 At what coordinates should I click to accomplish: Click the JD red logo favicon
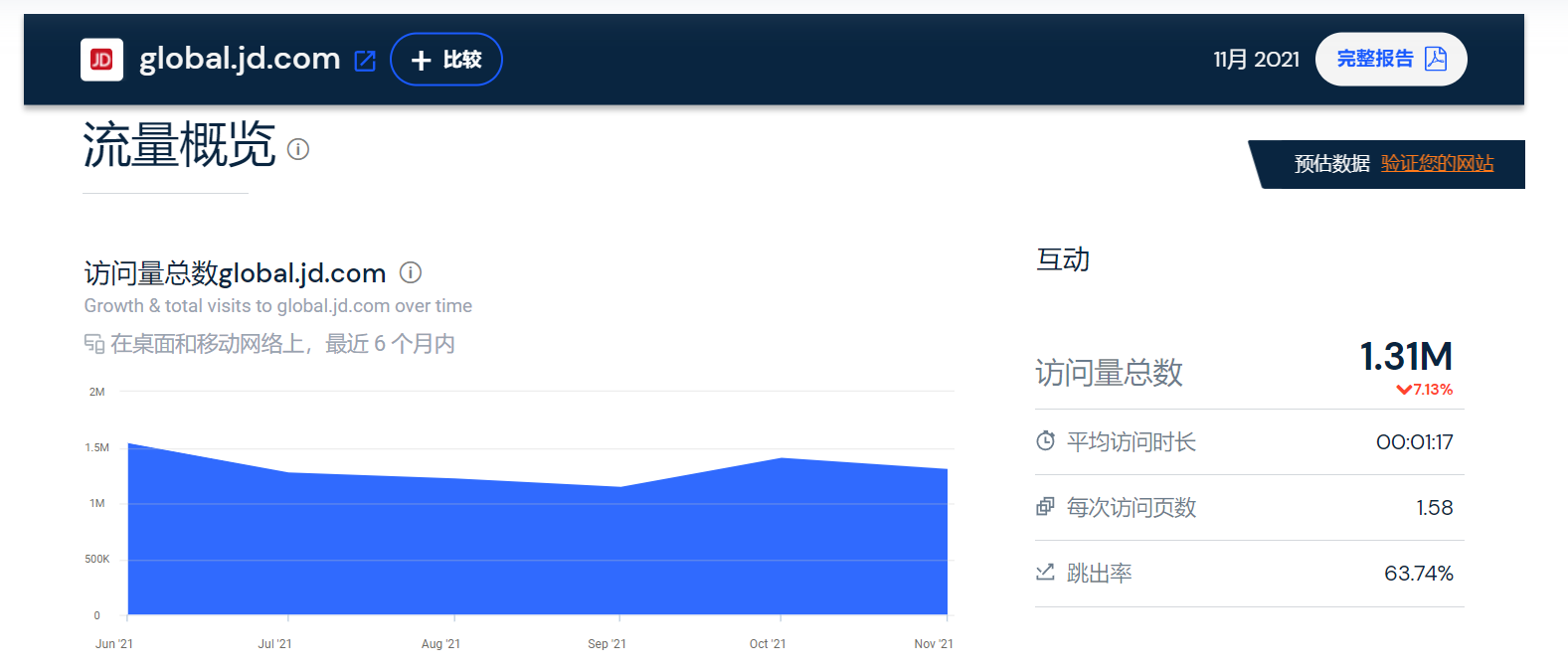click(101, 60)
